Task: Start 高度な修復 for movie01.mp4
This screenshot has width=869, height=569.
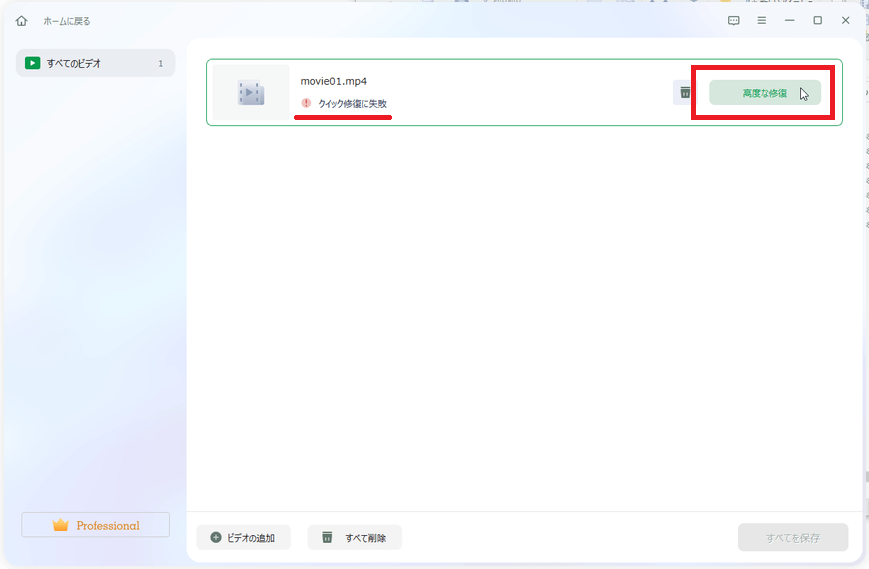Action: click(x=765, y=93)
